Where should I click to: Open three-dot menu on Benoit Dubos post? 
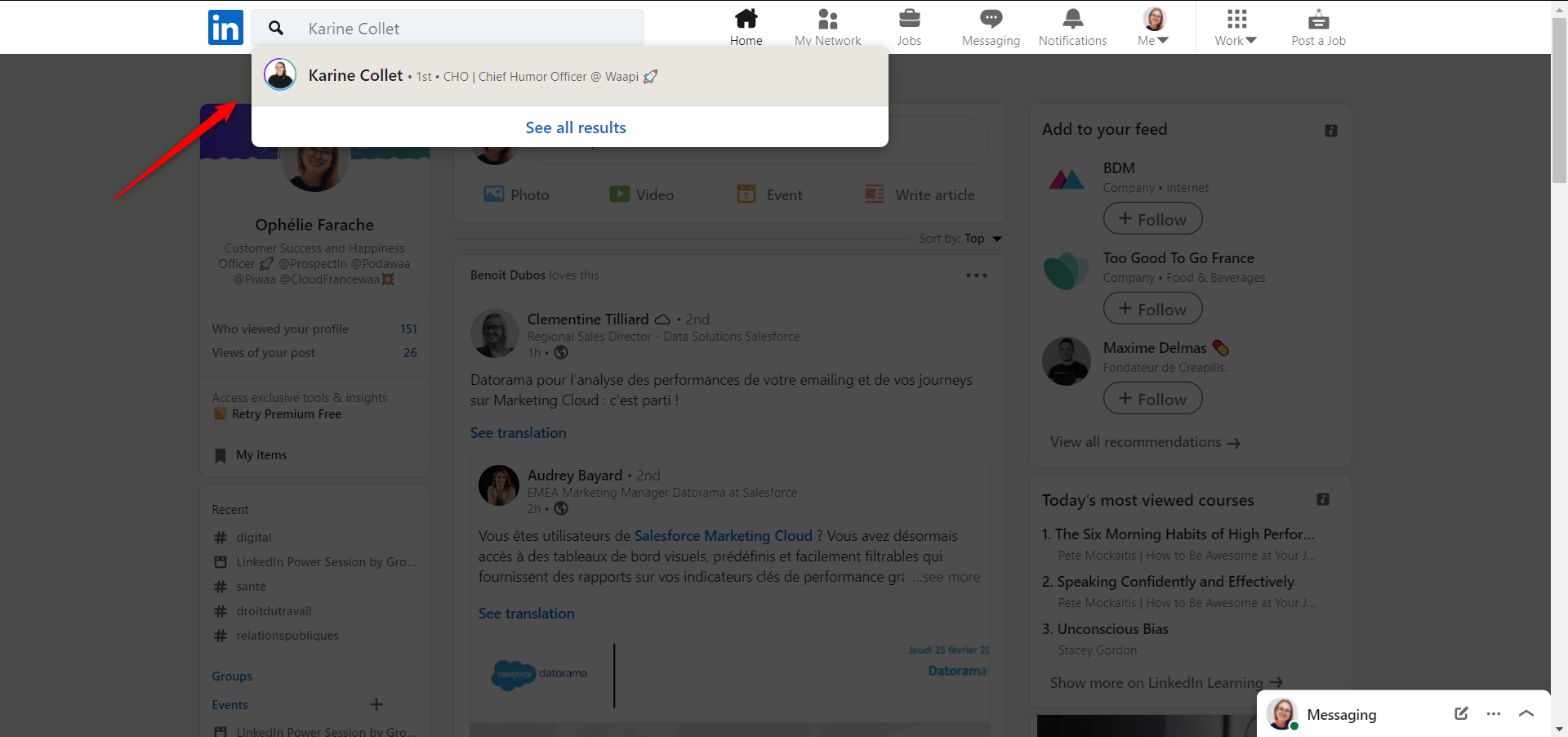tap(976, 275)
